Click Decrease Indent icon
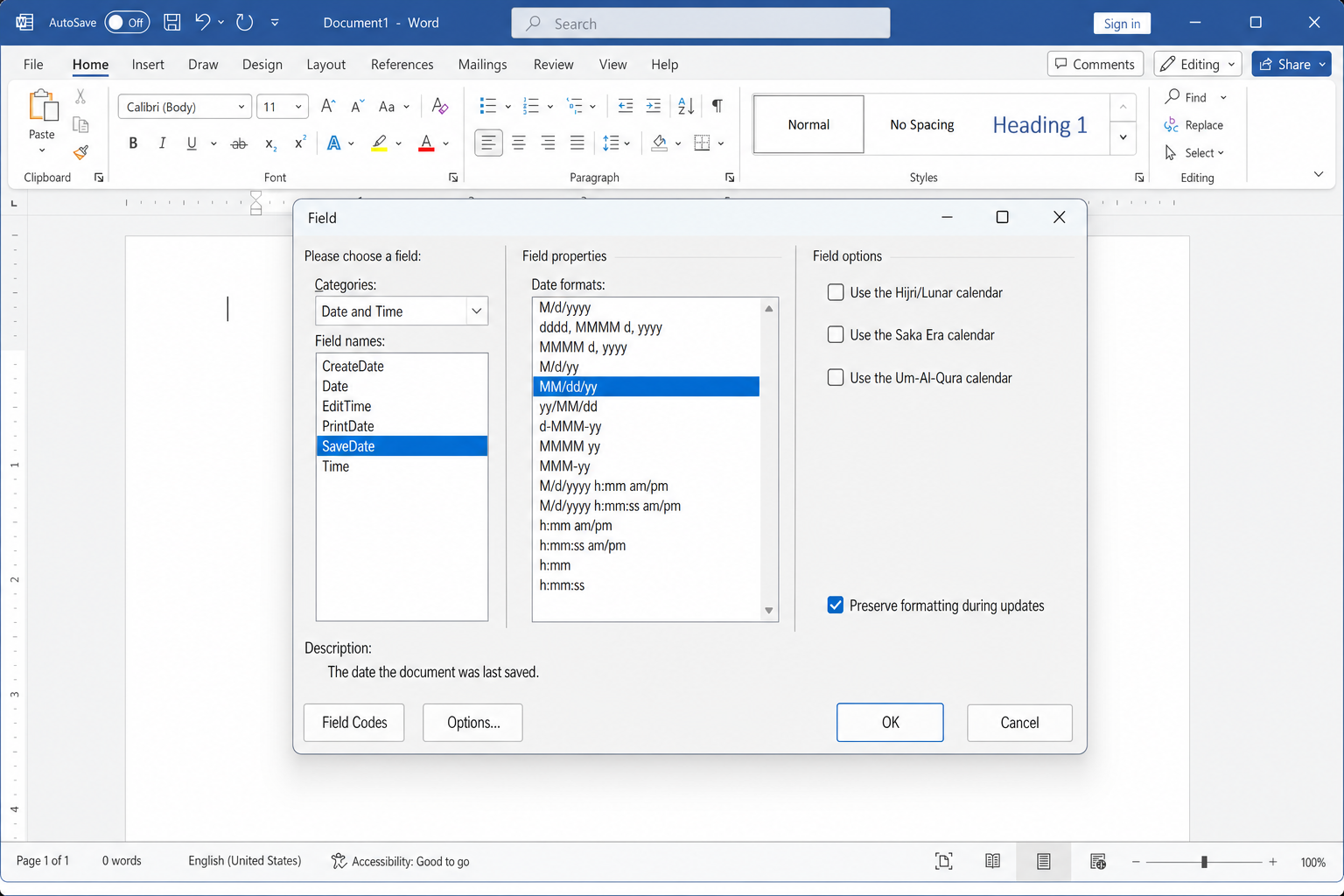1344x896 pixels. click(x=626, y=107)
